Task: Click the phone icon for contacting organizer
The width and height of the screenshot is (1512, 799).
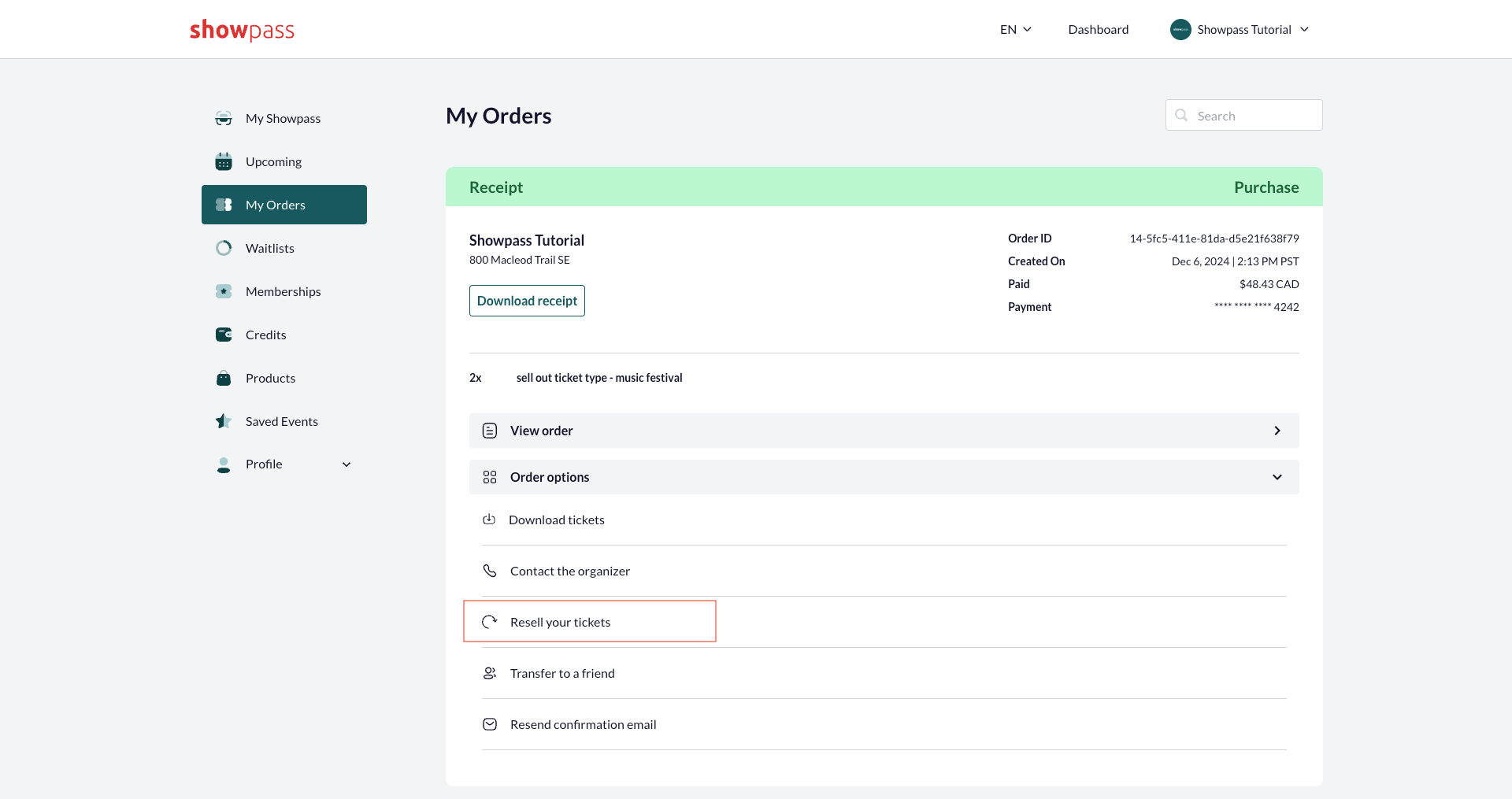Action: pos(490,571)
